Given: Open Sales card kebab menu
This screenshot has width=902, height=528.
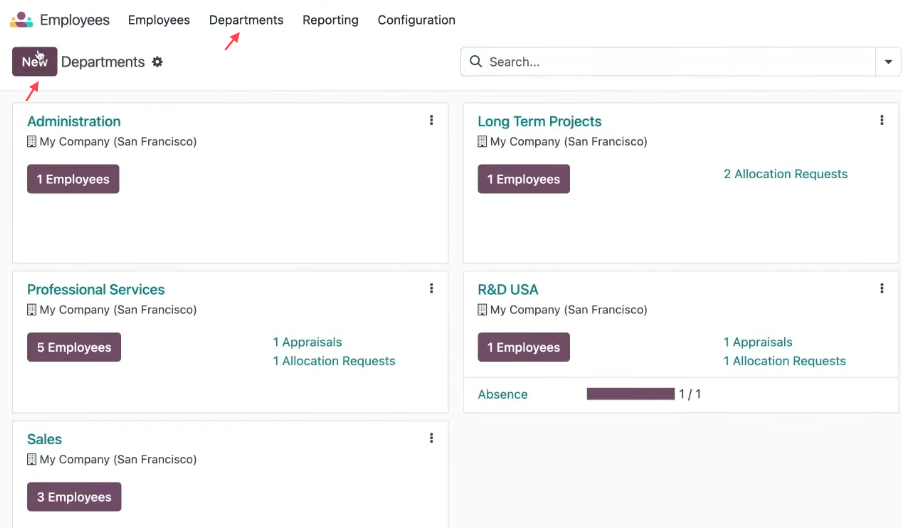Looking at the screenshot, I should click(431, 438).
